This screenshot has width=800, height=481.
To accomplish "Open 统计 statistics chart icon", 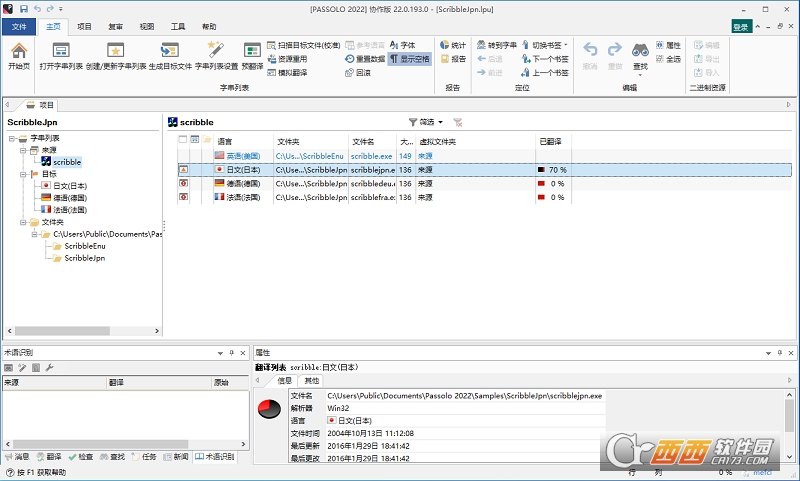I will (x=445, y=45).
